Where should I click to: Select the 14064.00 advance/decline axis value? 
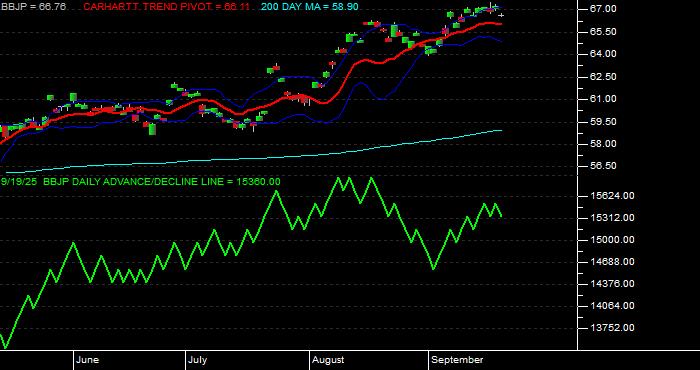click(612, 306)
